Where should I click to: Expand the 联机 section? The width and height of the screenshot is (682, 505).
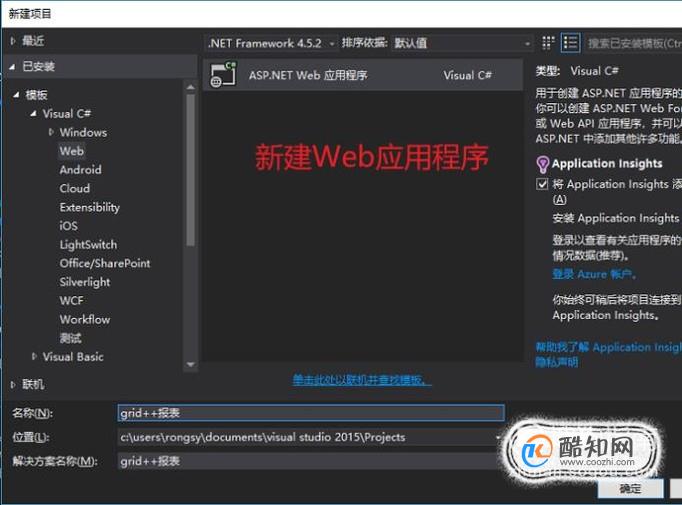tap(13, 384)
